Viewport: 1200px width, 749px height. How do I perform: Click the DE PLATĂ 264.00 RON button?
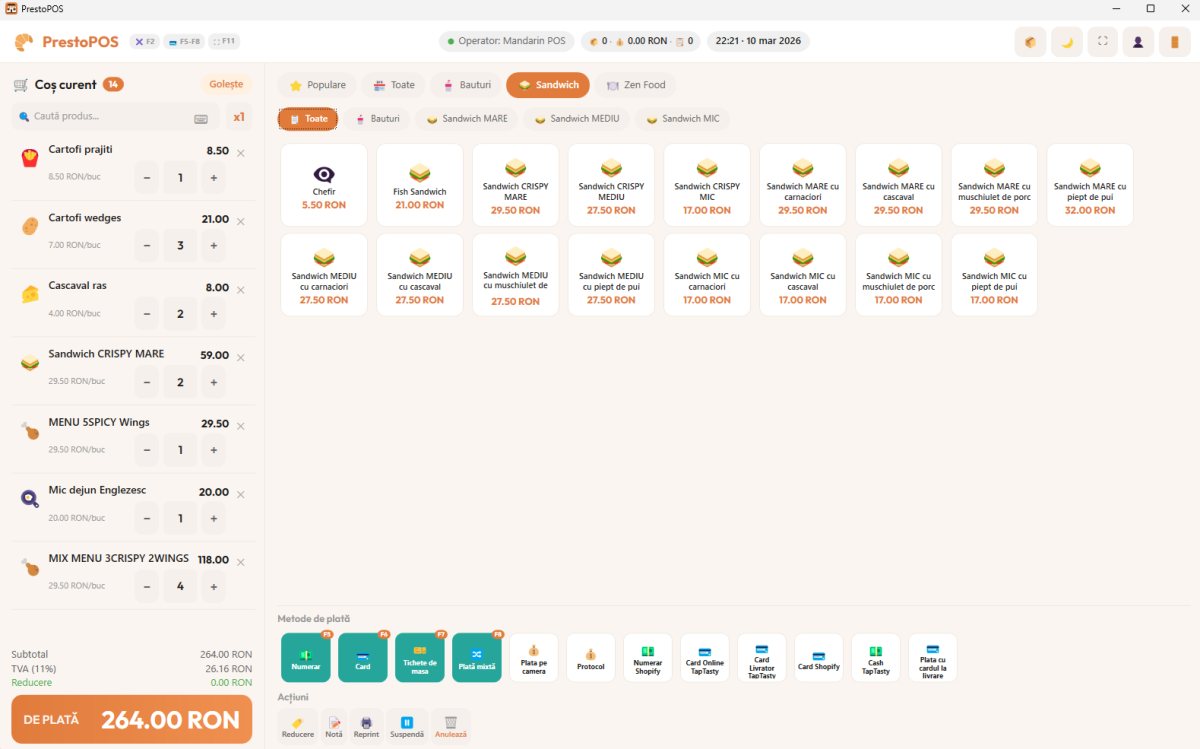pos(132,720)
